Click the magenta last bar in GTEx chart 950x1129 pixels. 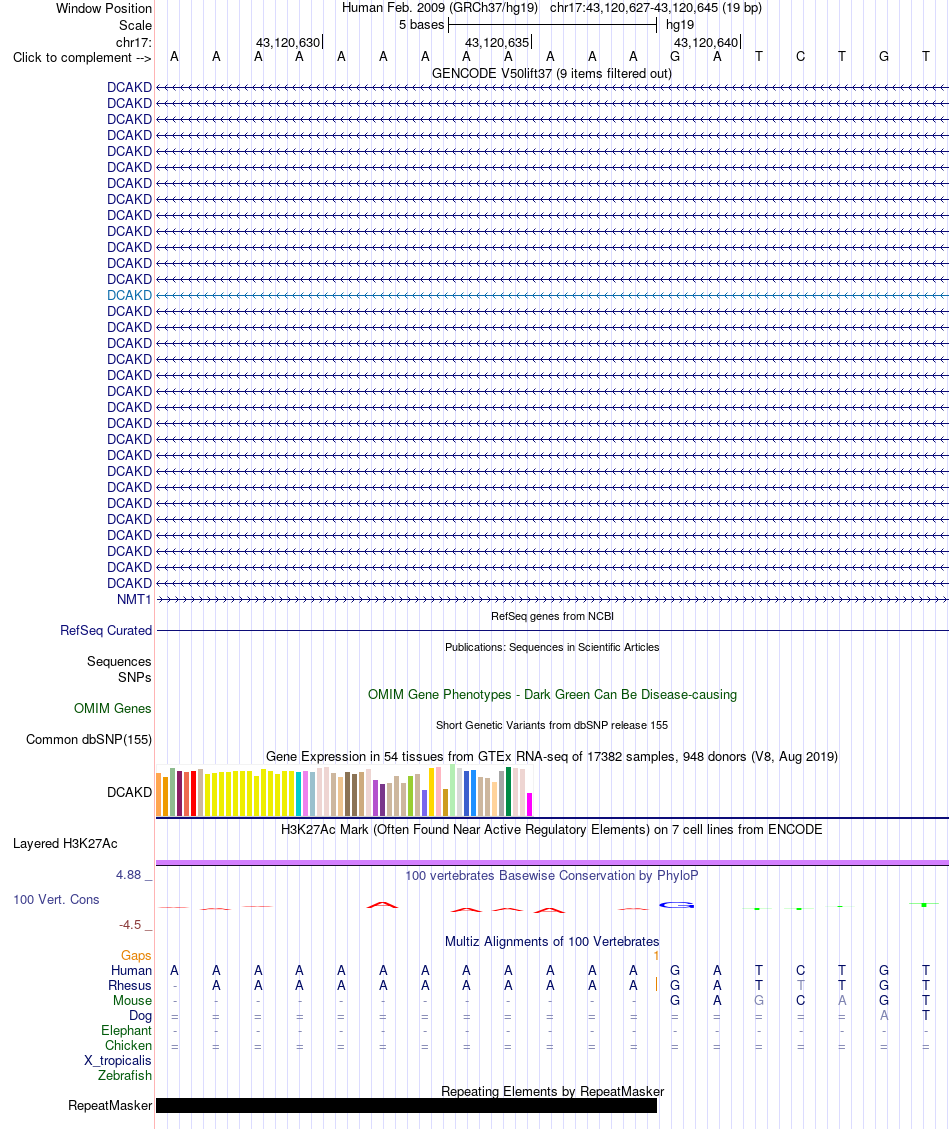point(529,804)
